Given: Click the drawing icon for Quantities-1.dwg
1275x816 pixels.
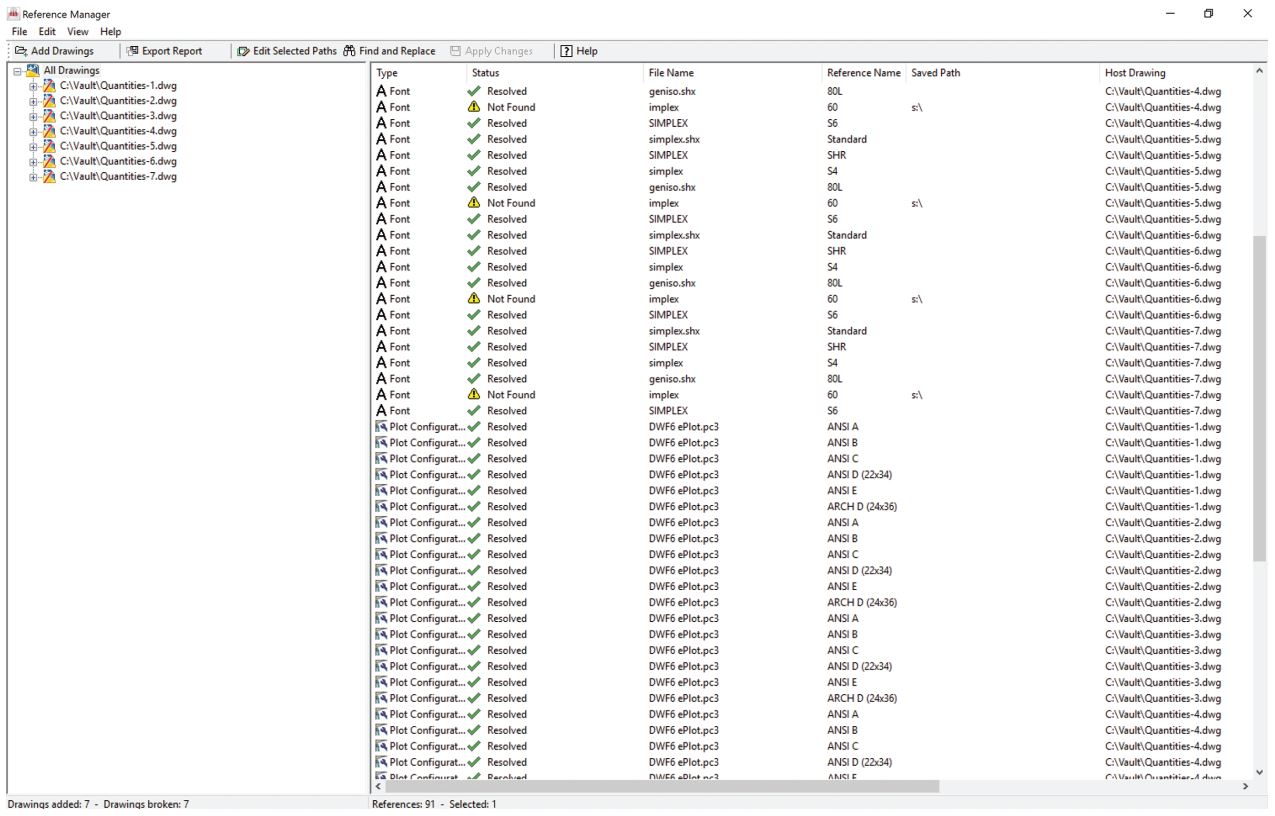Looking at the screenshot, I should pos(47,85).
